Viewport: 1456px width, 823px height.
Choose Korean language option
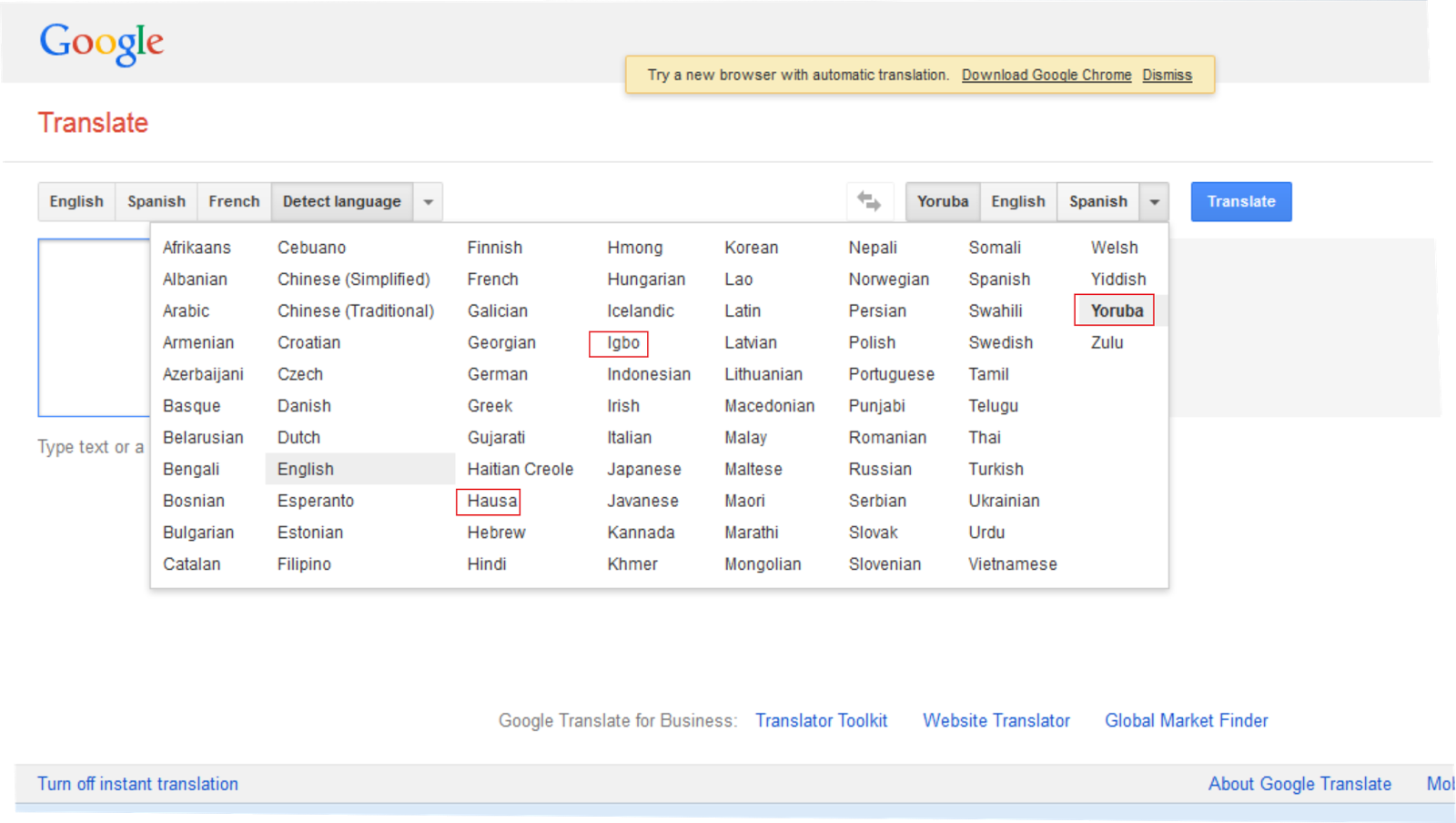point(752,248)
